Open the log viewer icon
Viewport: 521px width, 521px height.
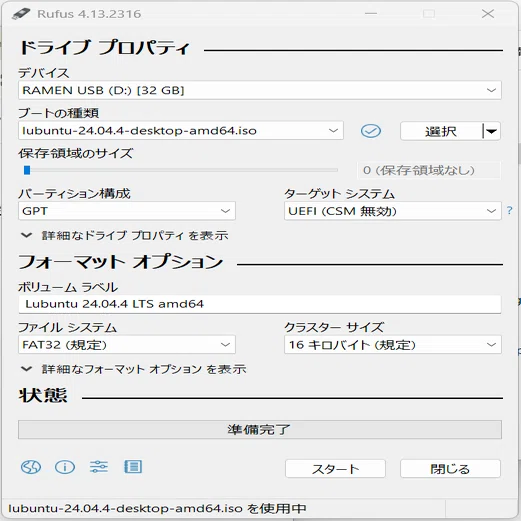133,467
